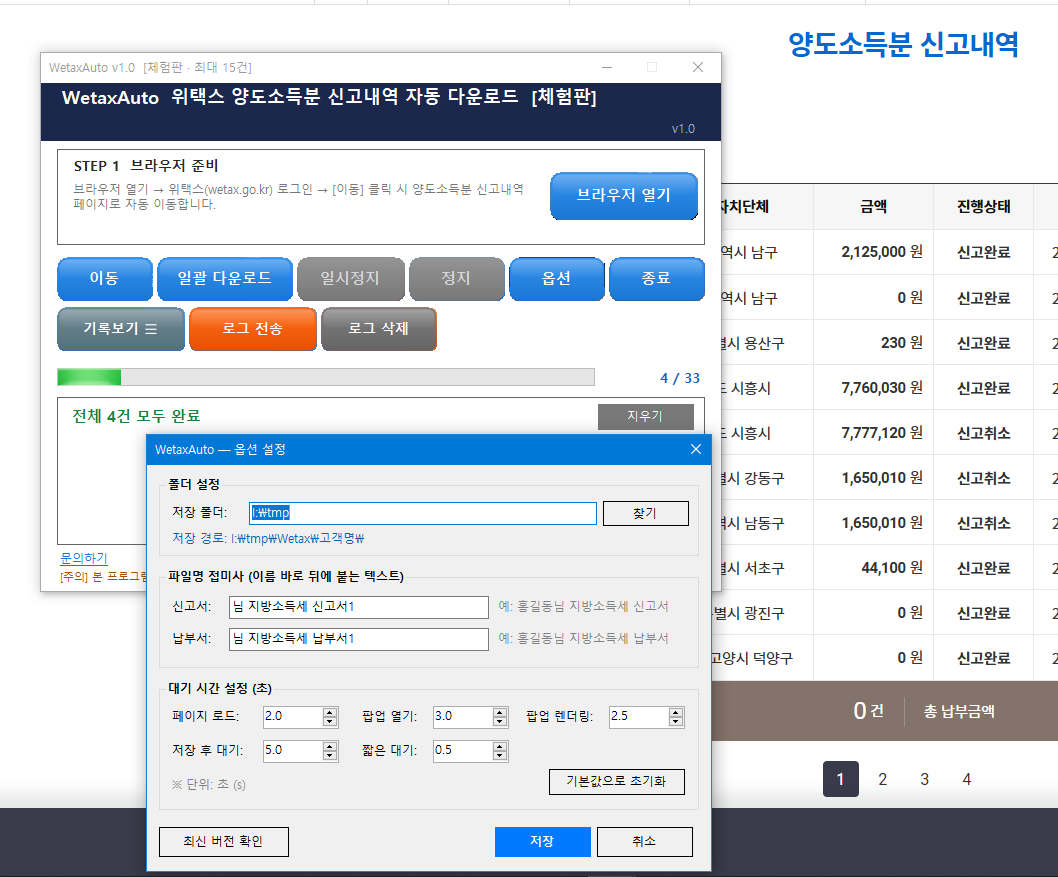Increase 짧은 대기 with up arrow
Screen dimensions: 1058x877
[500, 746]
